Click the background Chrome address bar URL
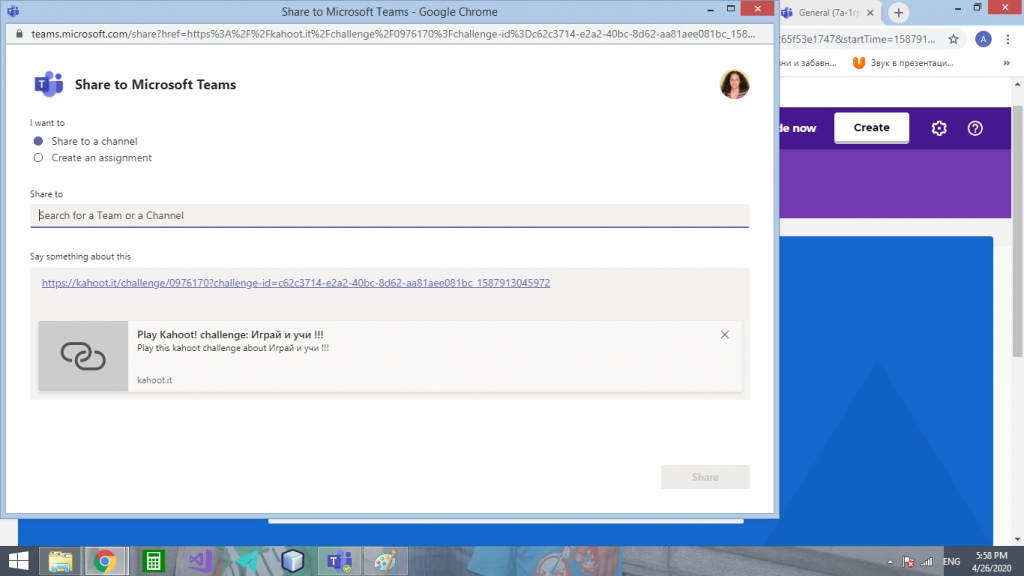The image size is (1024, 576). click(857, 39)
